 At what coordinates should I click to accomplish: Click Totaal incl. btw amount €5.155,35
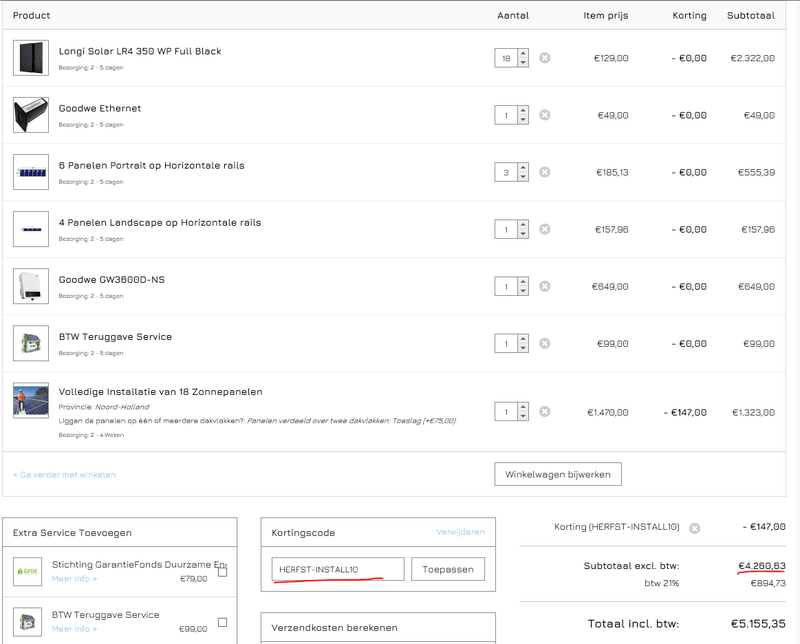[x=758, y=624]
